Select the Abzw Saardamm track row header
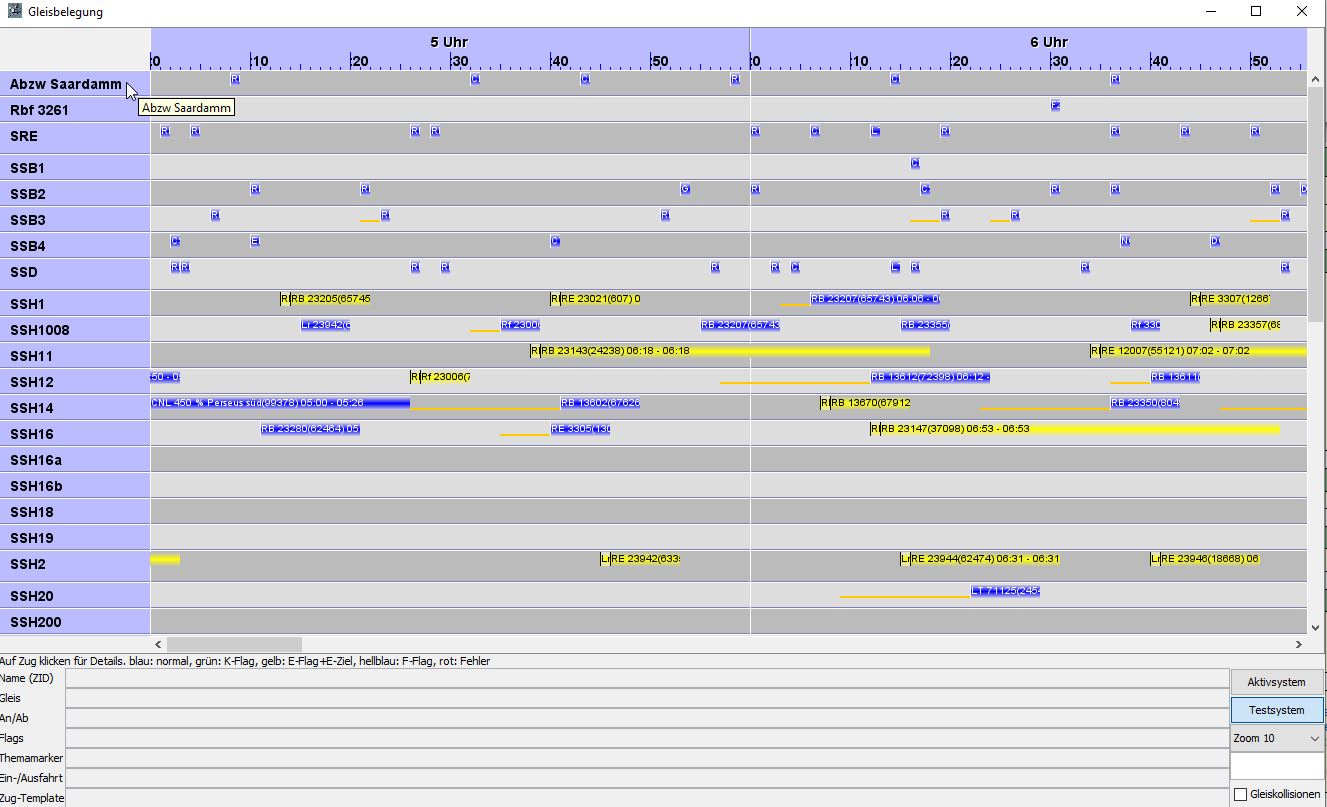 [66, 85]
